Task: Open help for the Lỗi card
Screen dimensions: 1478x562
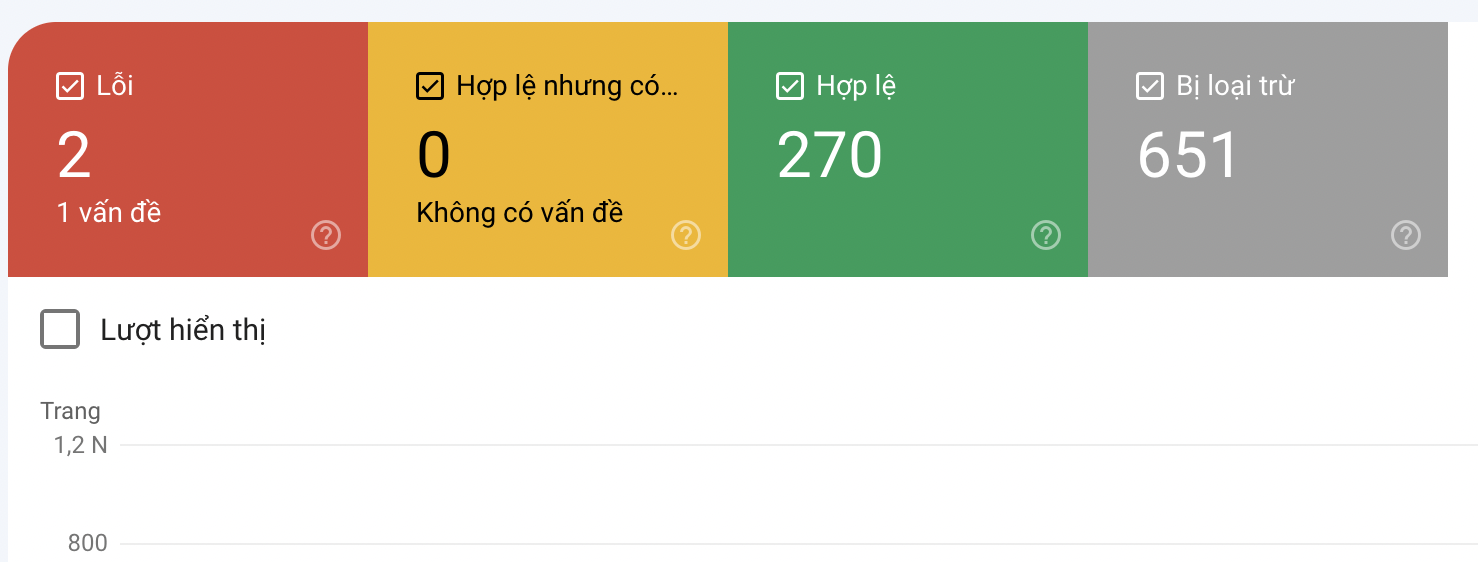Action: (326, 236)
